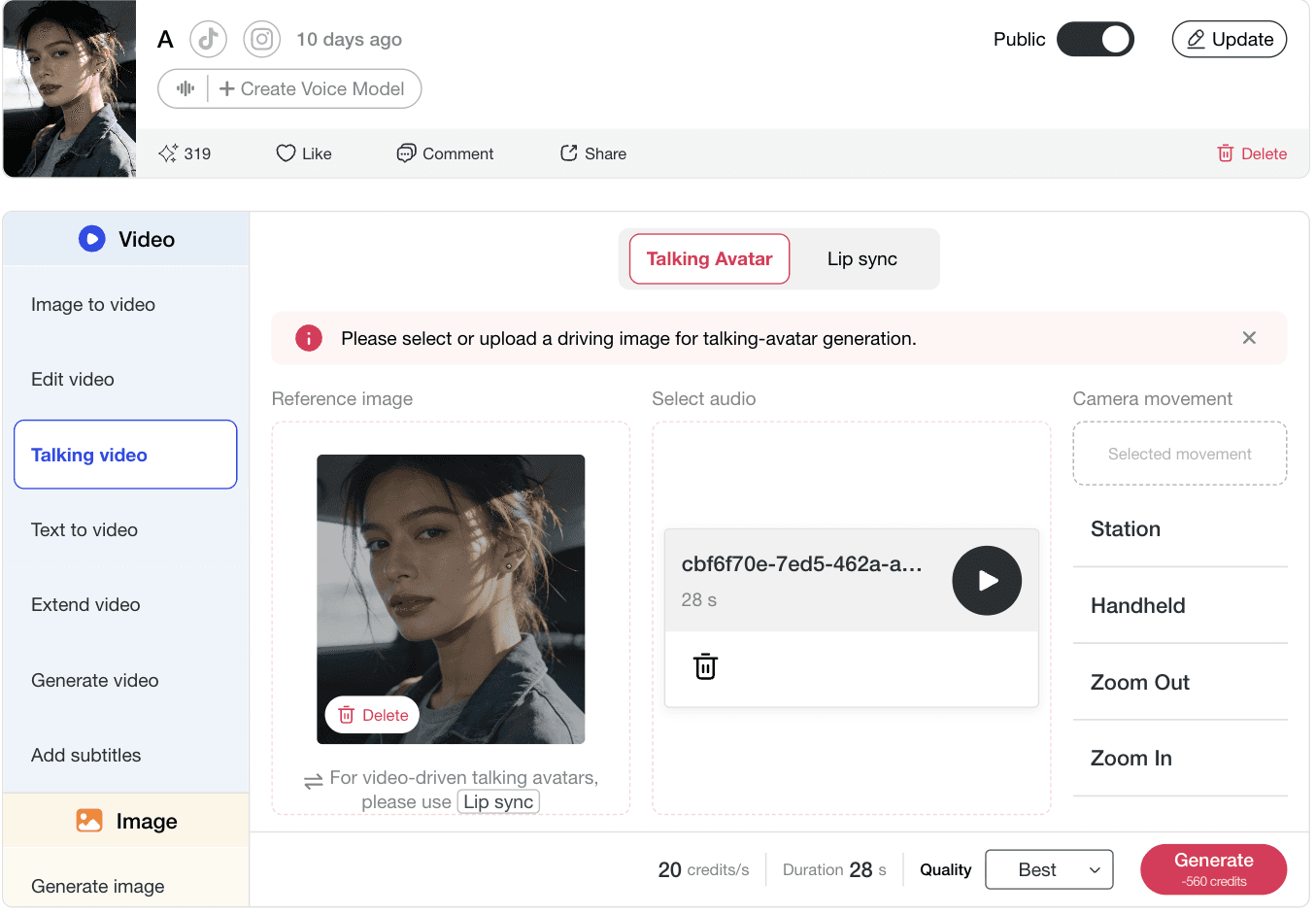Choose the Zoom In camera movement
The height and width of the screenshot is (915, 1316).
tap(1180, 759)
